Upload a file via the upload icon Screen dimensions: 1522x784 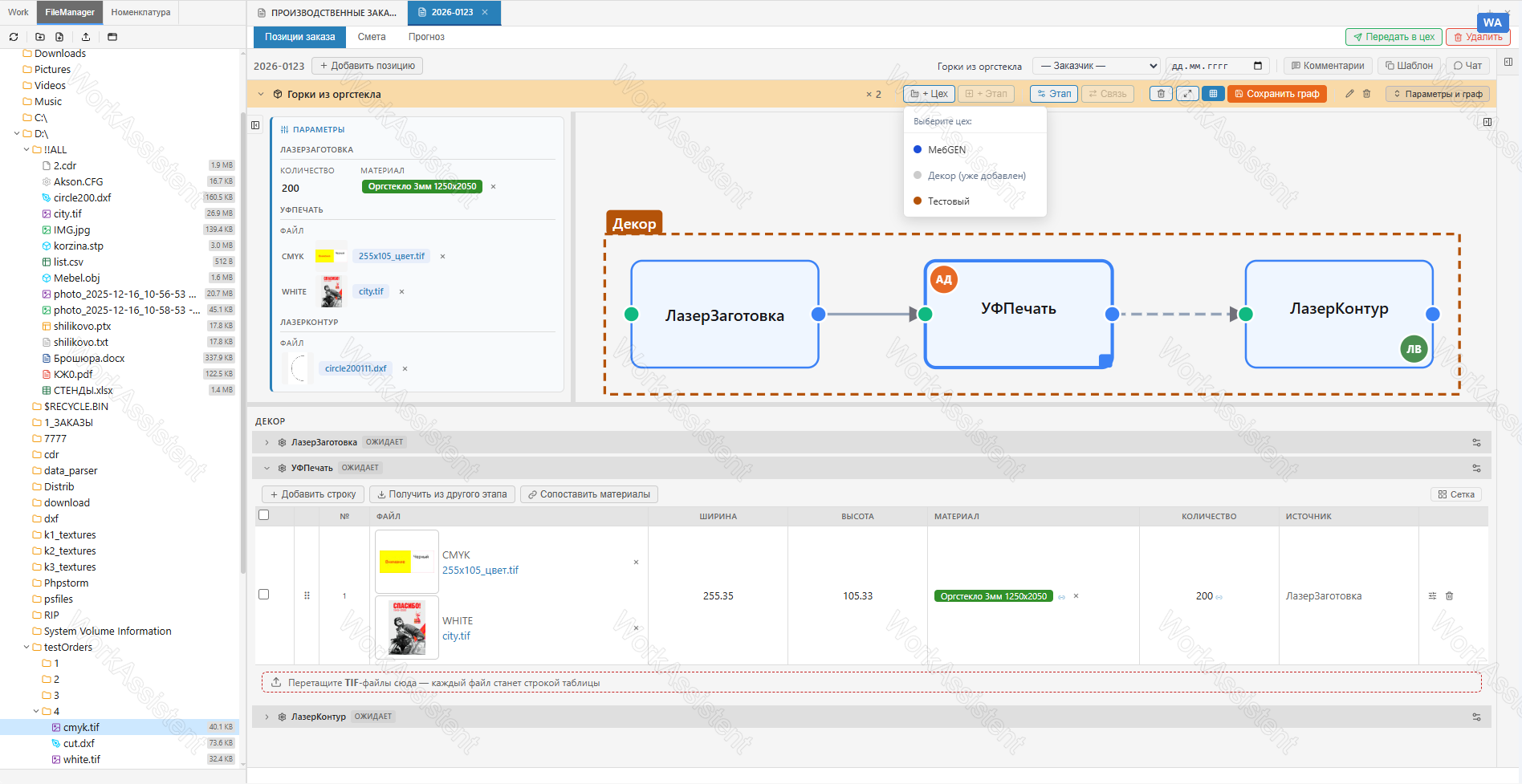coord(86,37)
